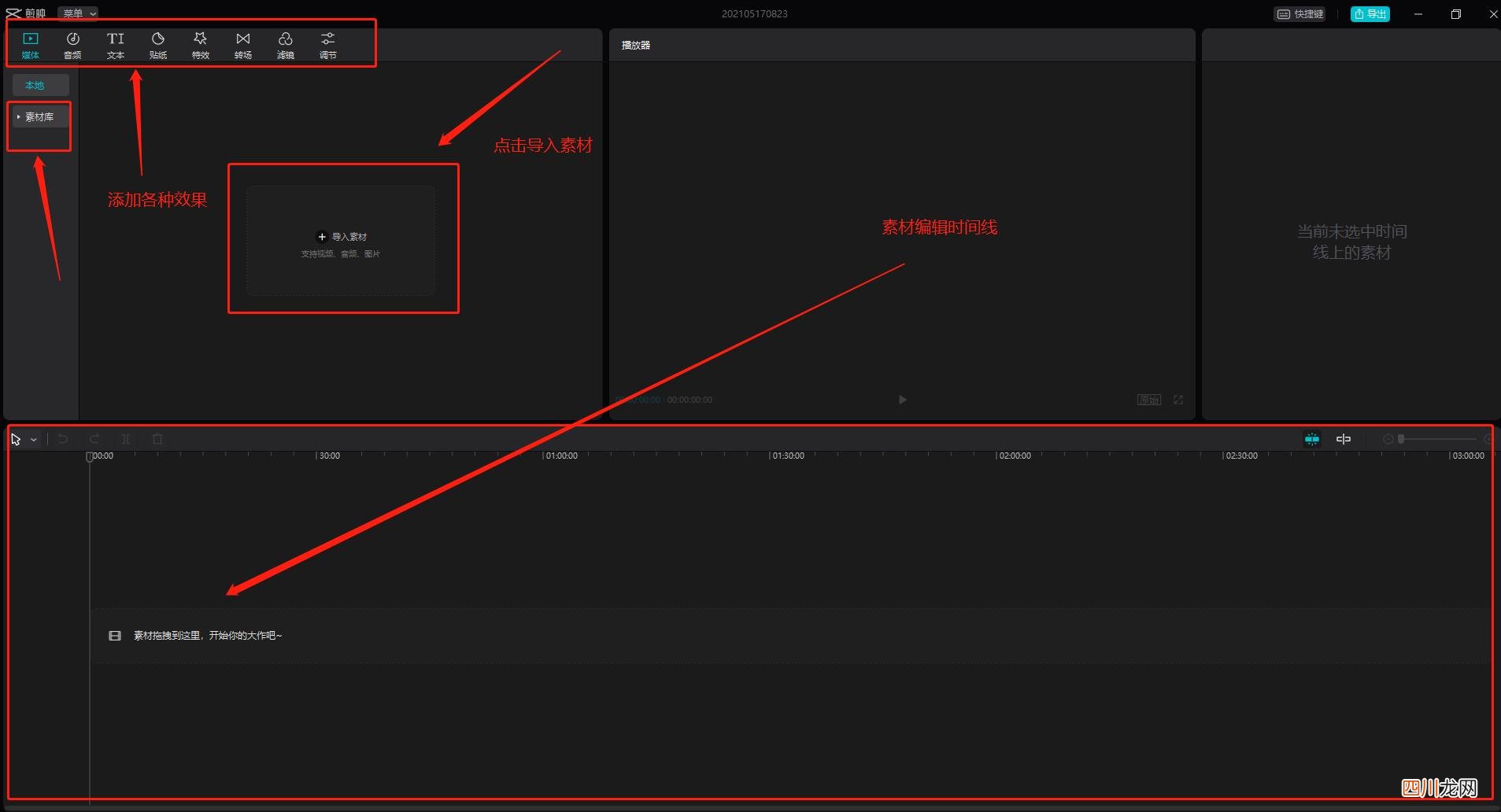Click the timeline zoom slider handle
Image resolution: width=1501 pixels, height=812 pixels.
point(1401,439)
